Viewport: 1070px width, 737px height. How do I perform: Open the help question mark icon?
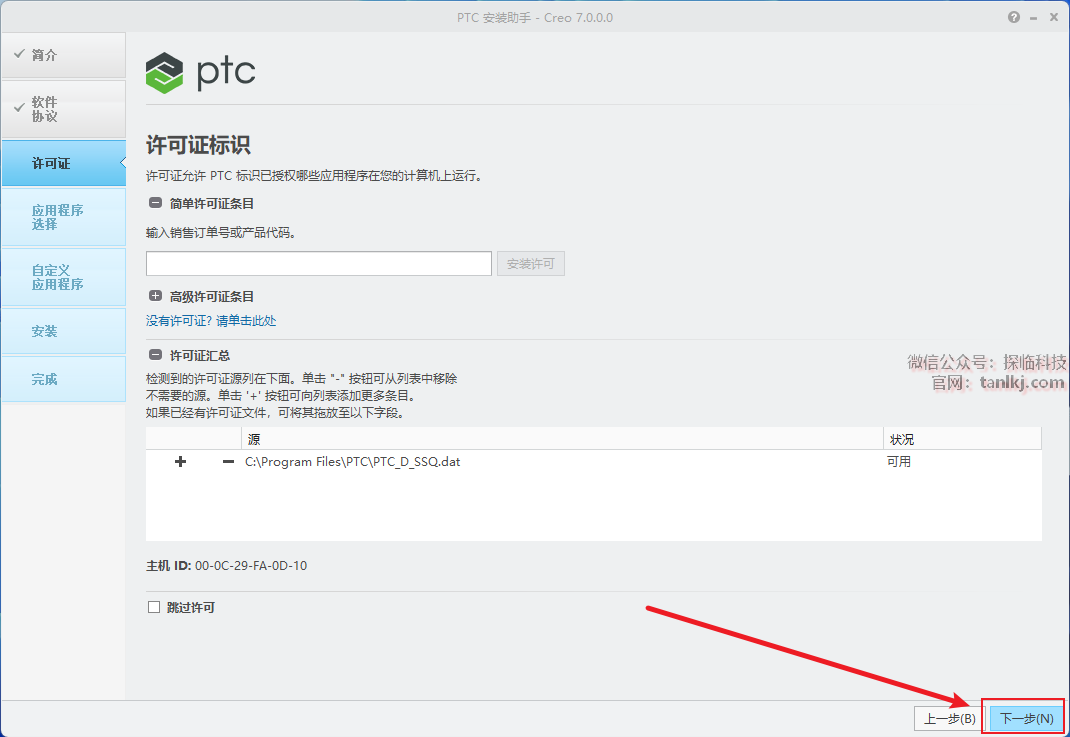[x=1013, y=18]
